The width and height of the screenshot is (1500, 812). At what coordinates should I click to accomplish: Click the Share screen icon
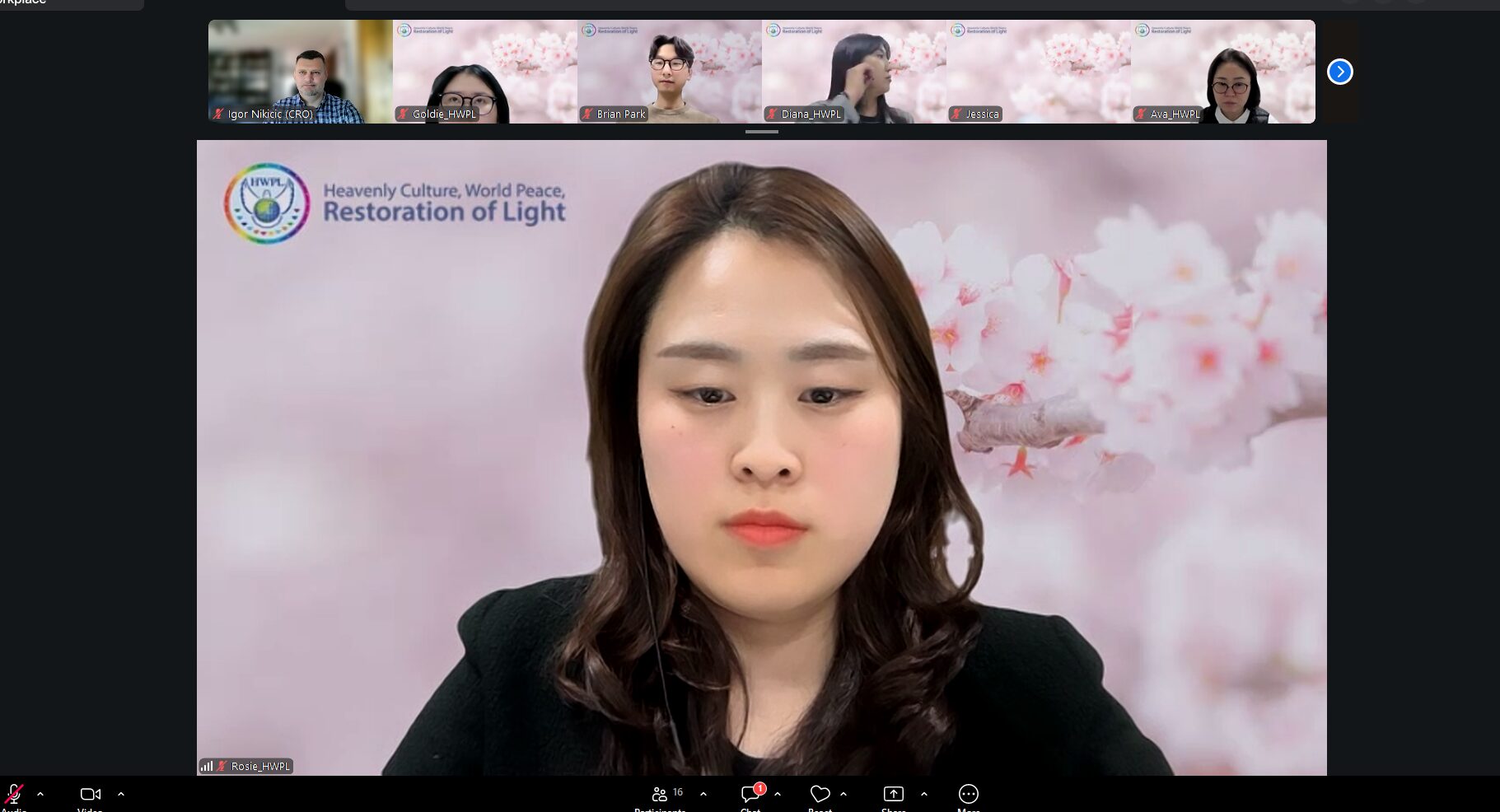coord(893,794)
